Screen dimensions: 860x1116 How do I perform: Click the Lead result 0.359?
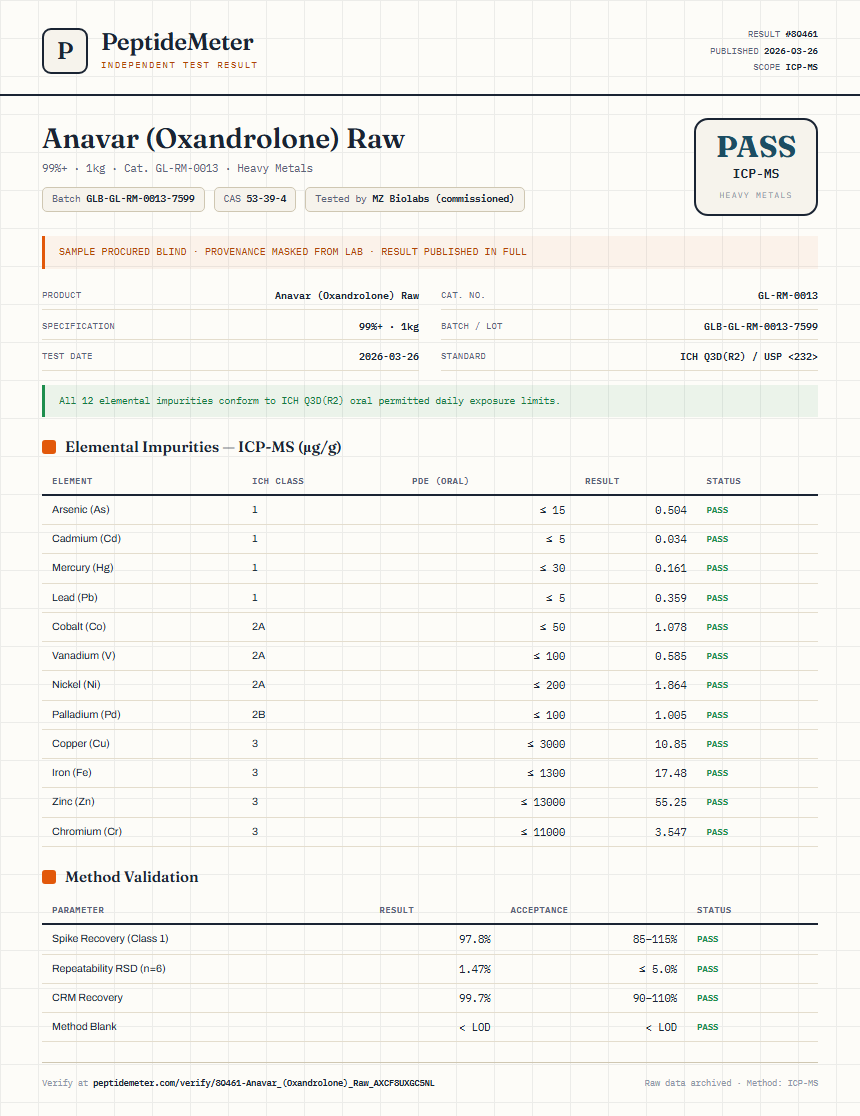[x=671, y=599]
